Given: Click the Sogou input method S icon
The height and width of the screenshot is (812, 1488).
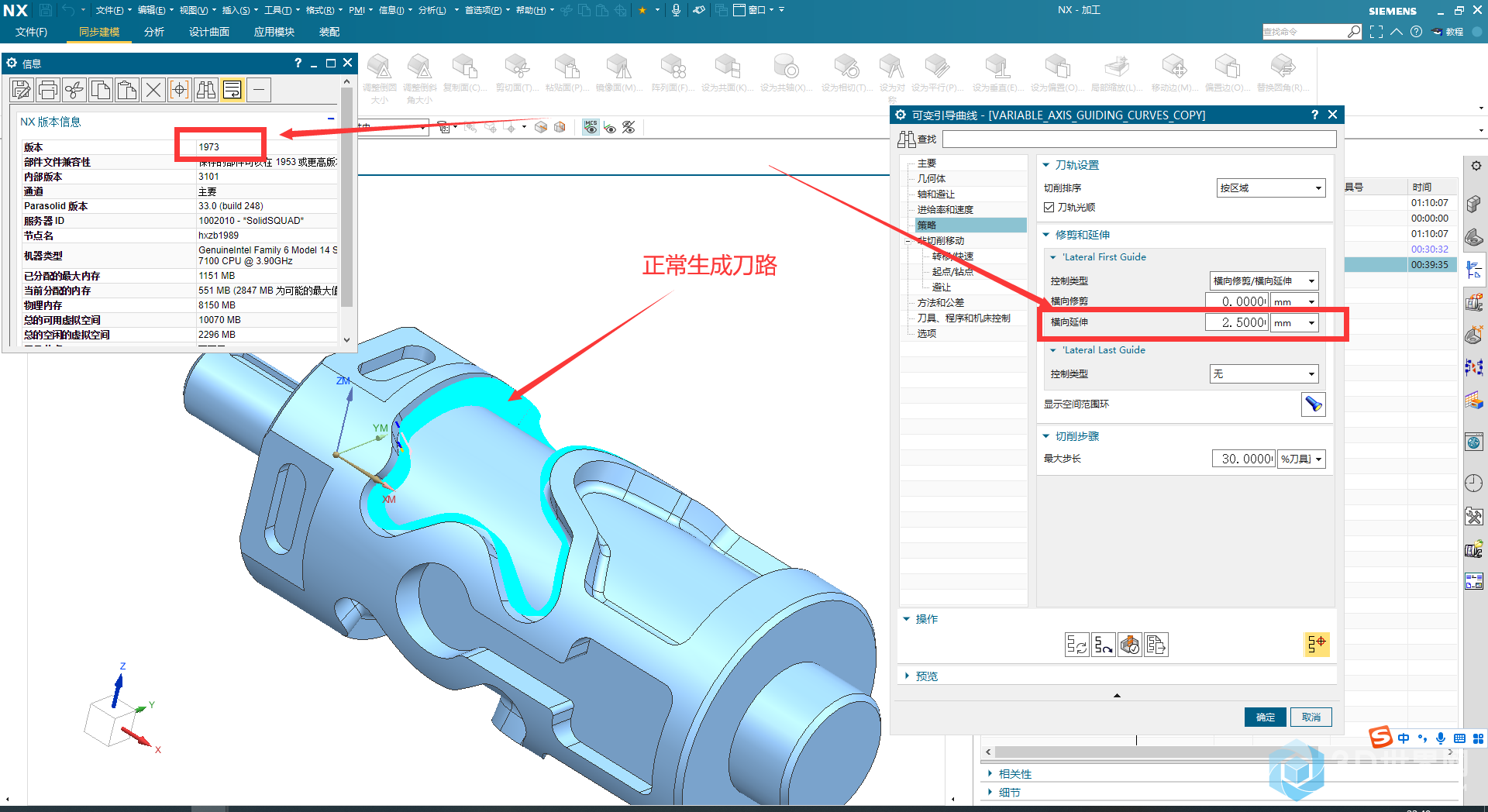Looking at the screenshot, I should [x=1380, y=738].
